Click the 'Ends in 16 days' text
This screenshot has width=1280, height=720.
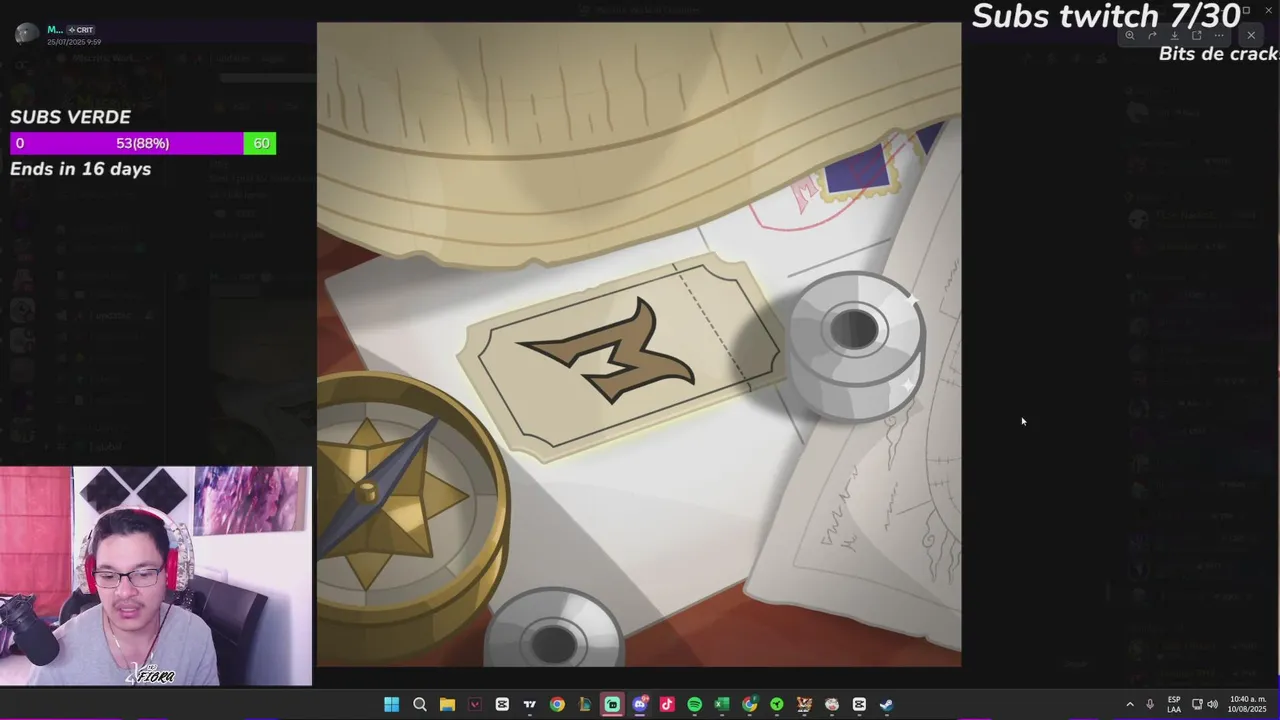tap(81, 169)
